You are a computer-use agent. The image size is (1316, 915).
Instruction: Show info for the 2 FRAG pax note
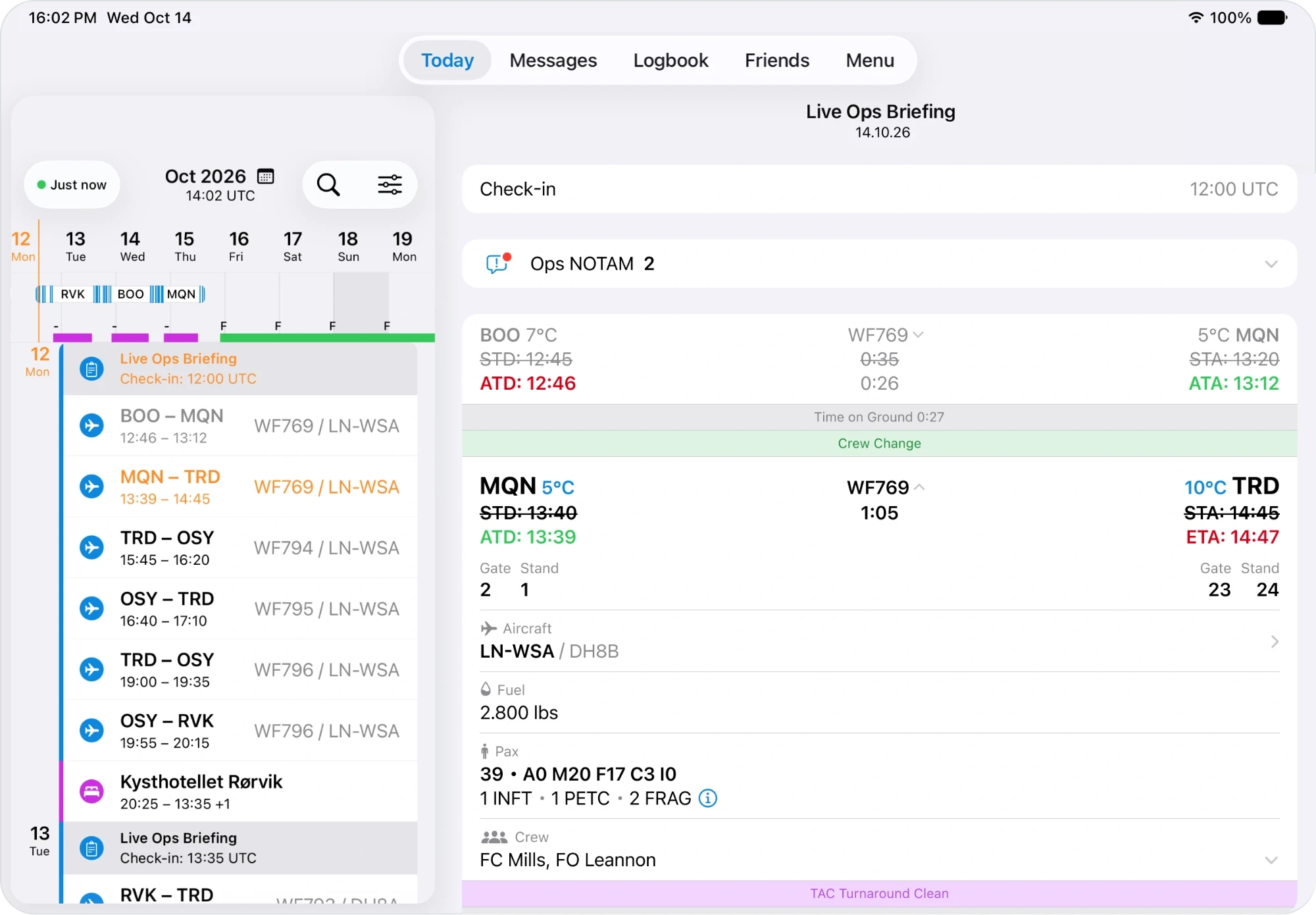tap(708, 798)
